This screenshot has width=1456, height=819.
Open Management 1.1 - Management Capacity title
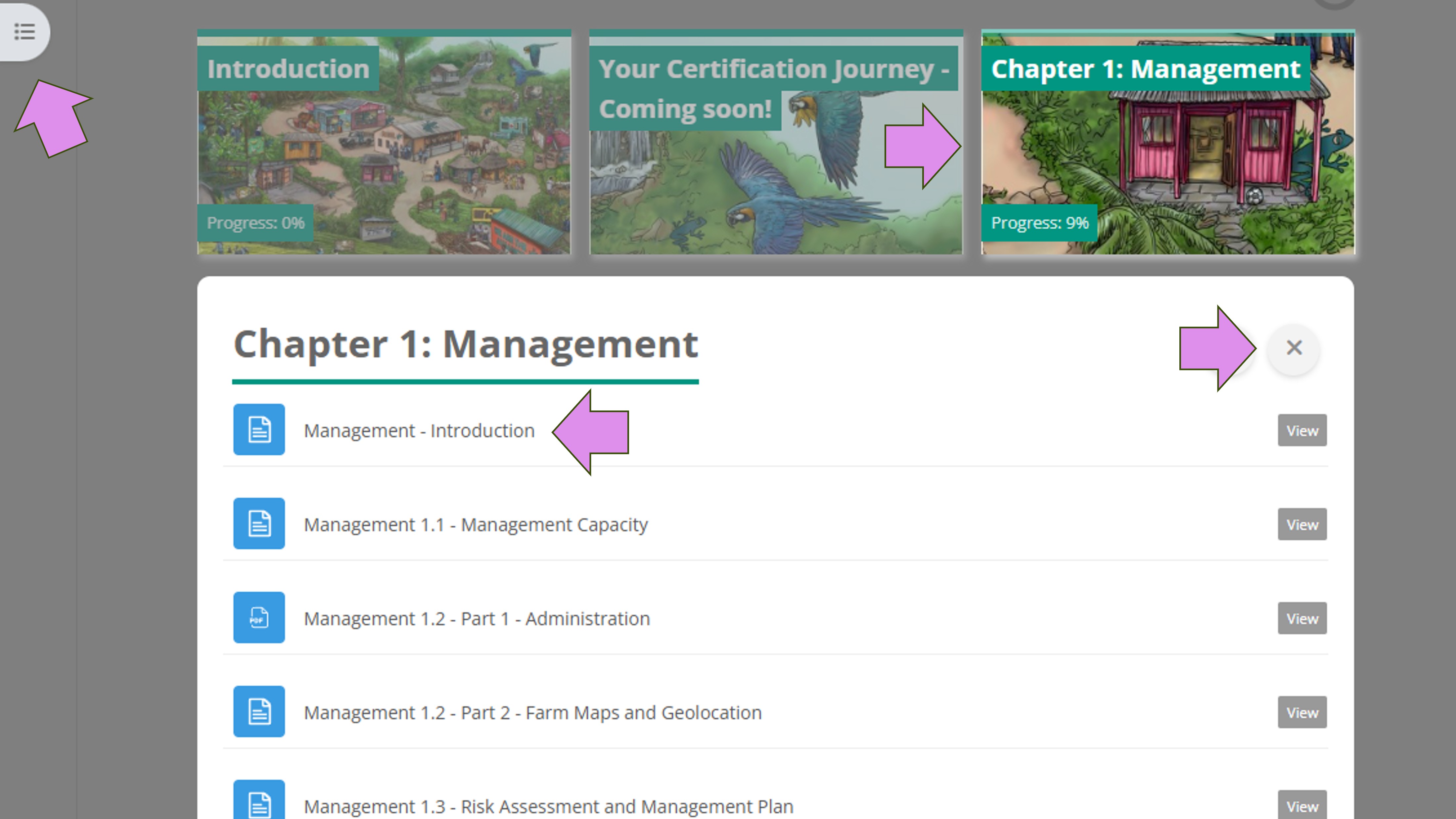pyautogui.click(x=475, y=524)
